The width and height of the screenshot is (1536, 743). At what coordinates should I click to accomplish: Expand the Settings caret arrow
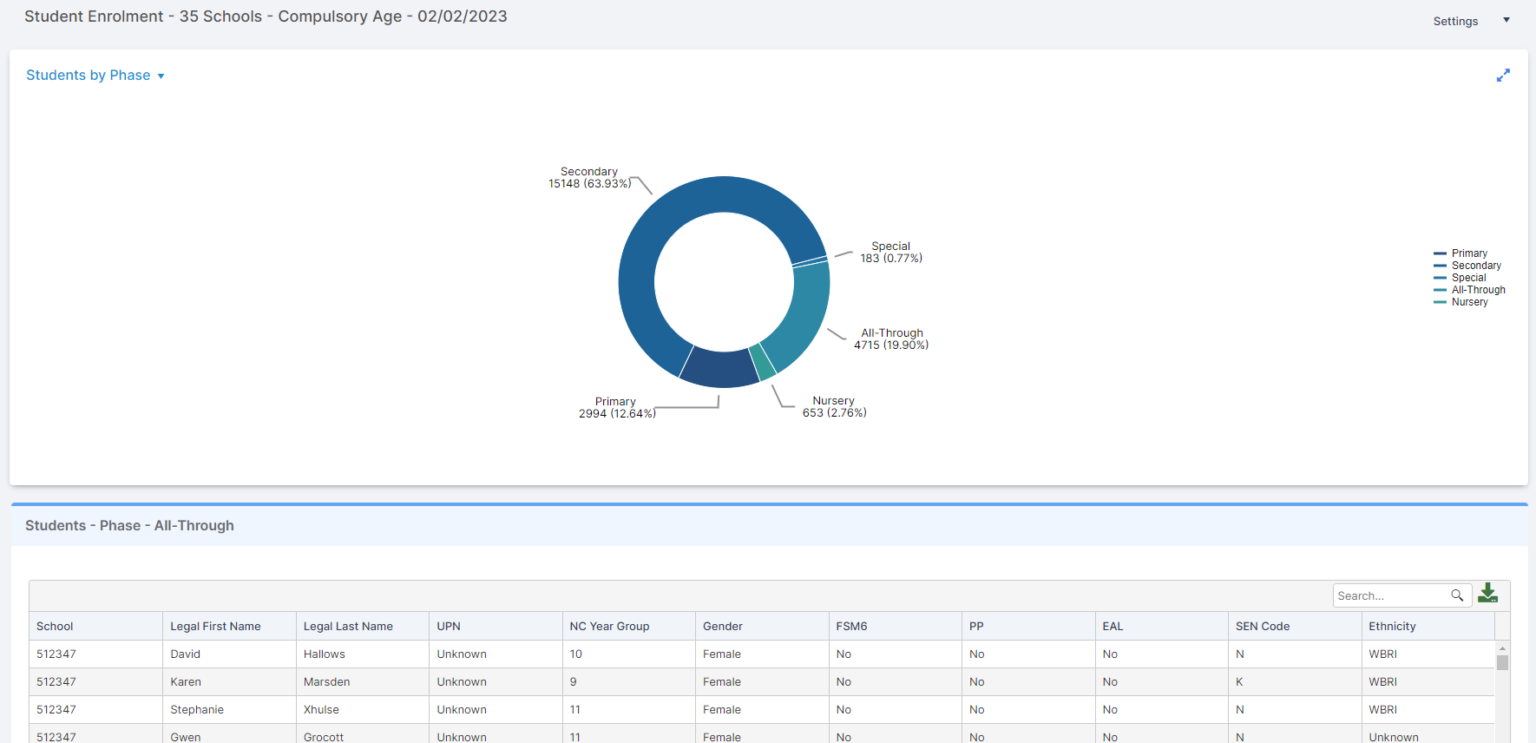[1506, 19]
